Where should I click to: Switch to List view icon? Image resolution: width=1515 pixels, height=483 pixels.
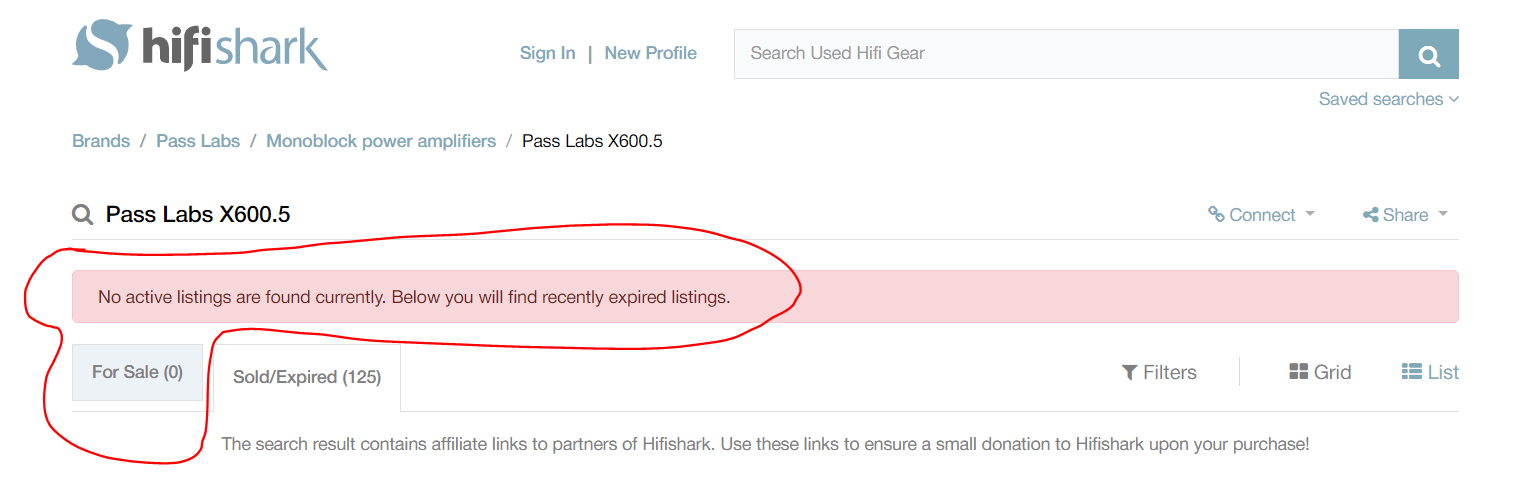tap(1412, 372)
